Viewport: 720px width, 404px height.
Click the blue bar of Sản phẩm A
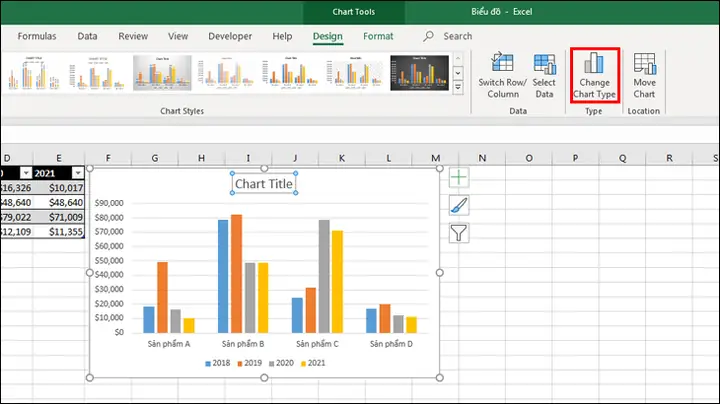coord(149,320)
